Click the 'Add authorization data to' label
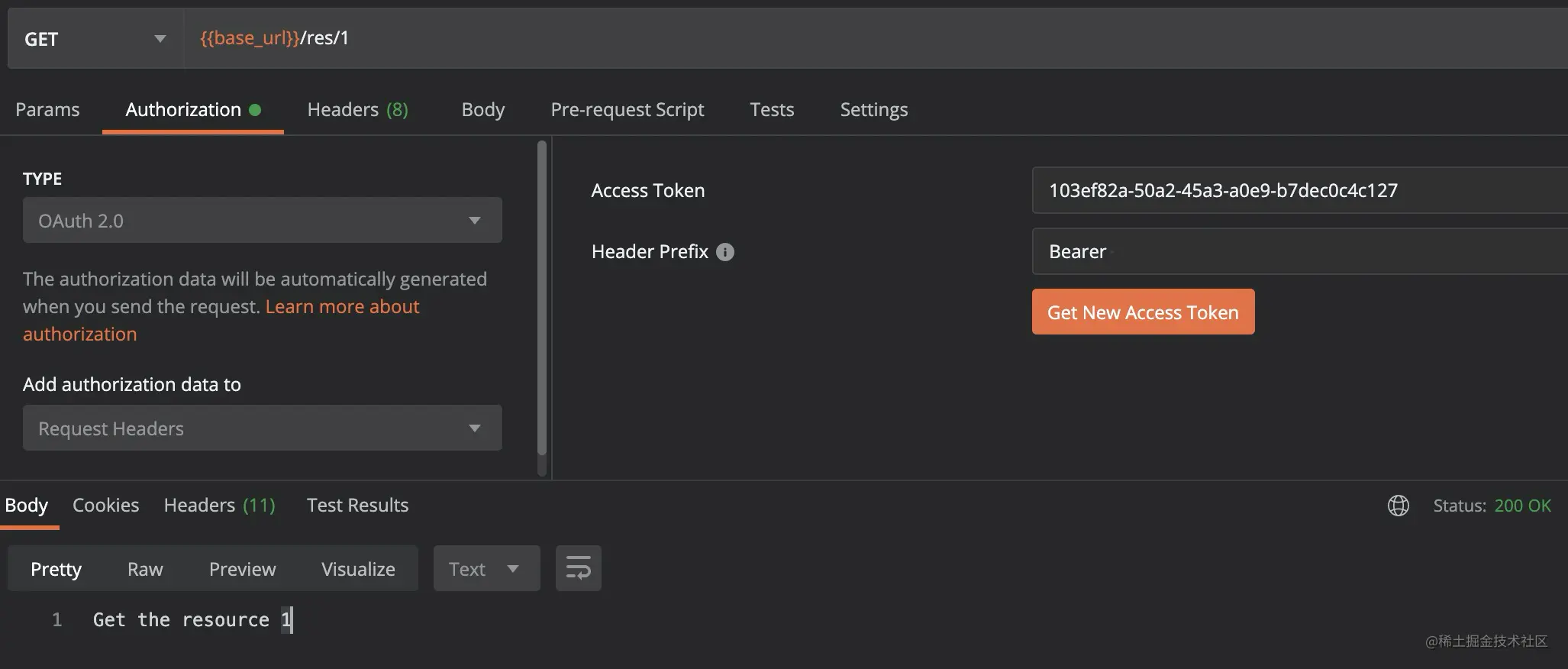This screenshot has height=669, width=1568. coord(132,384)
